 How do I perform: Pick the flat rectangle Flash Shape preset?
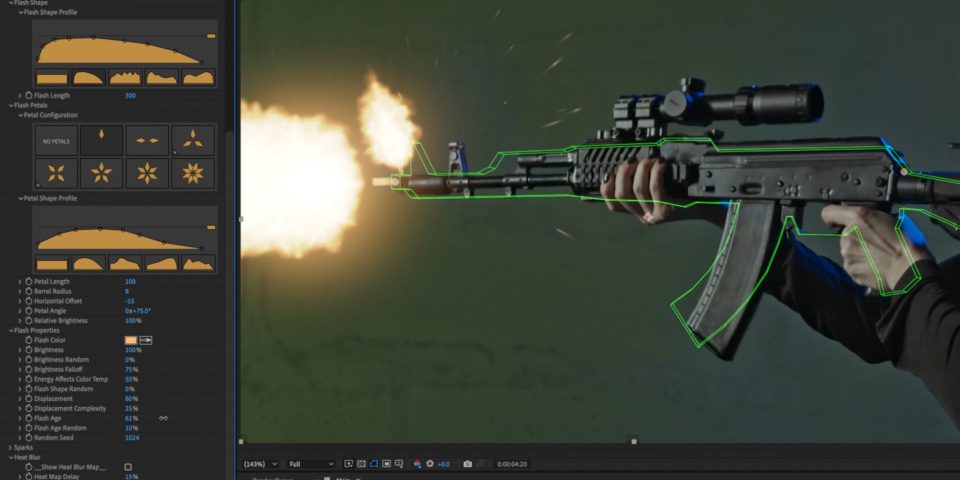52,77
